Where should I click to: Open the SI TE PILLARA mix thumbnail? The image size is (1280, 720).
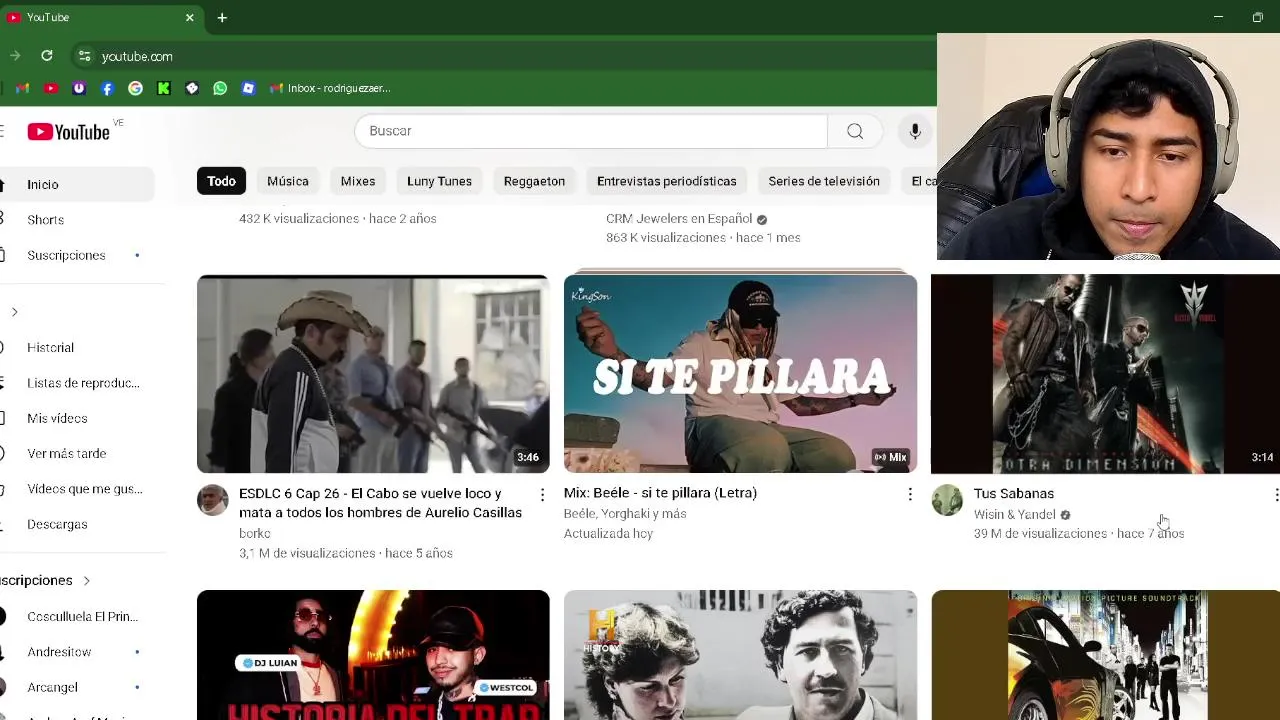pyautogui.click(x=740, y=374)
